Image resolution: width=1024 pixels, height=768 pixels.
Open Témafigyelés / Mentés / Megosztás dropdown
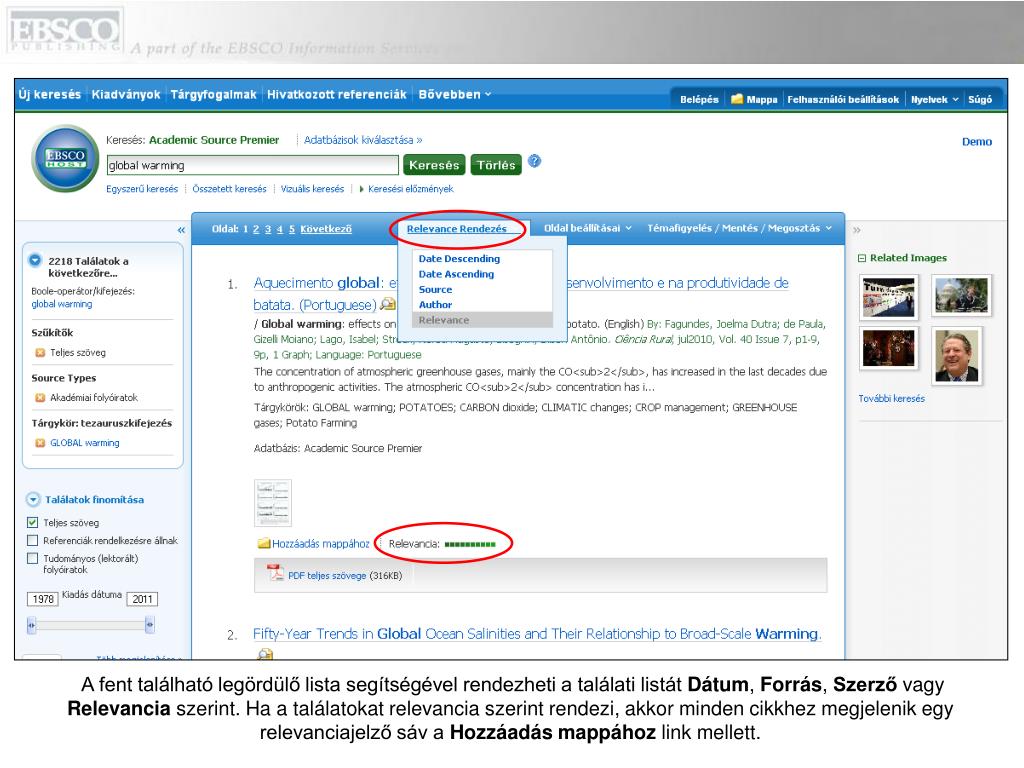pos(739,228)
